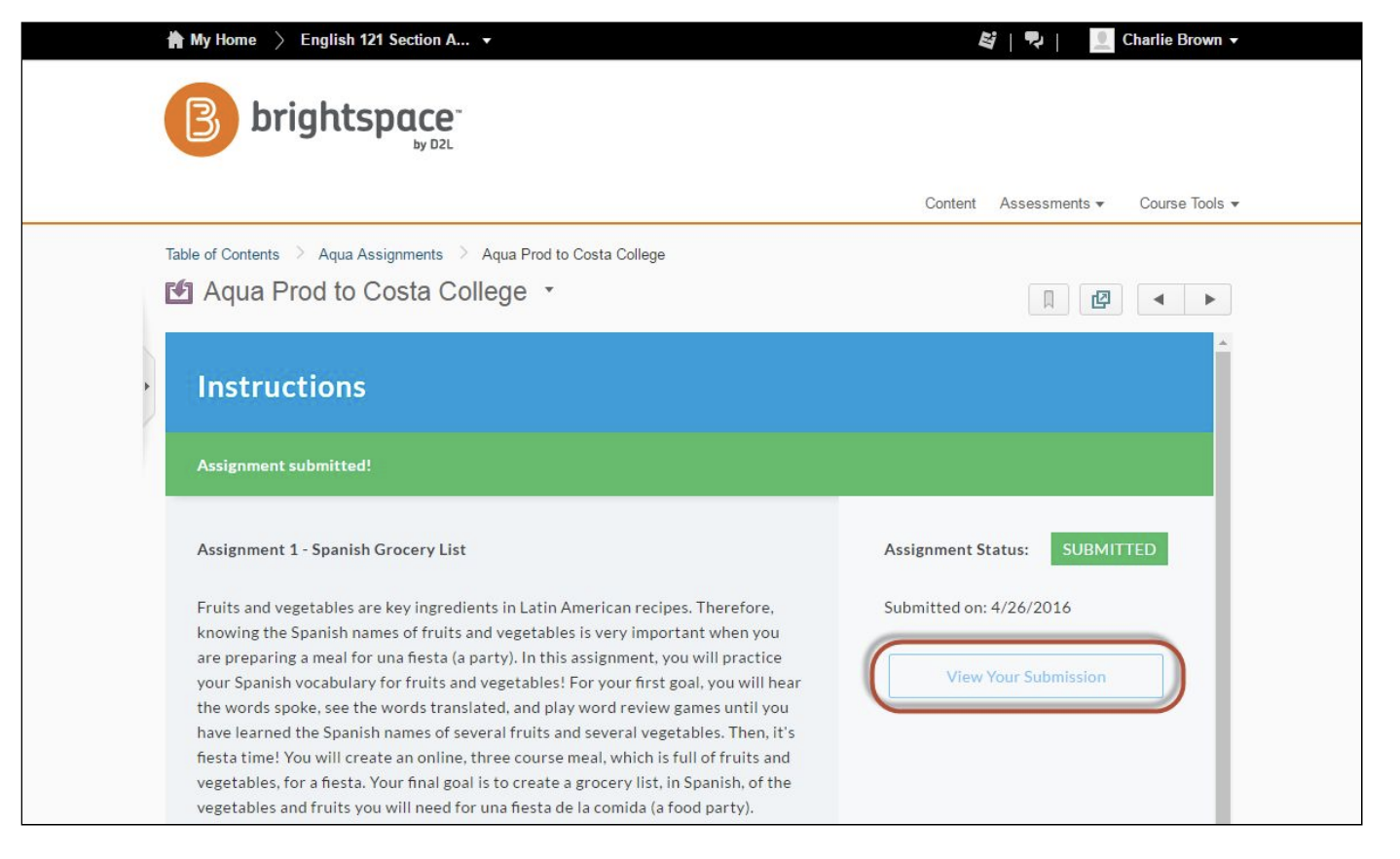This screenshot has width=1400, height=859.
Task: Go to the next topic arrow
Action: pos(1208,299)
